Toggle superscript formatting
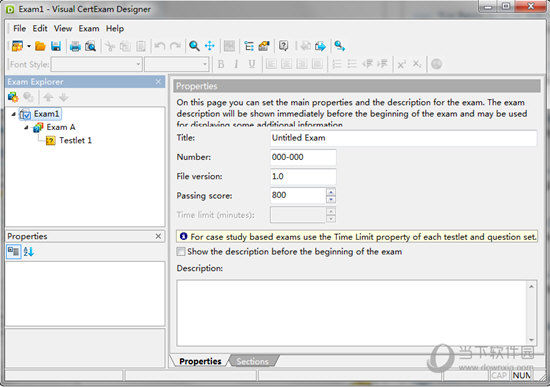 [401, 64]
